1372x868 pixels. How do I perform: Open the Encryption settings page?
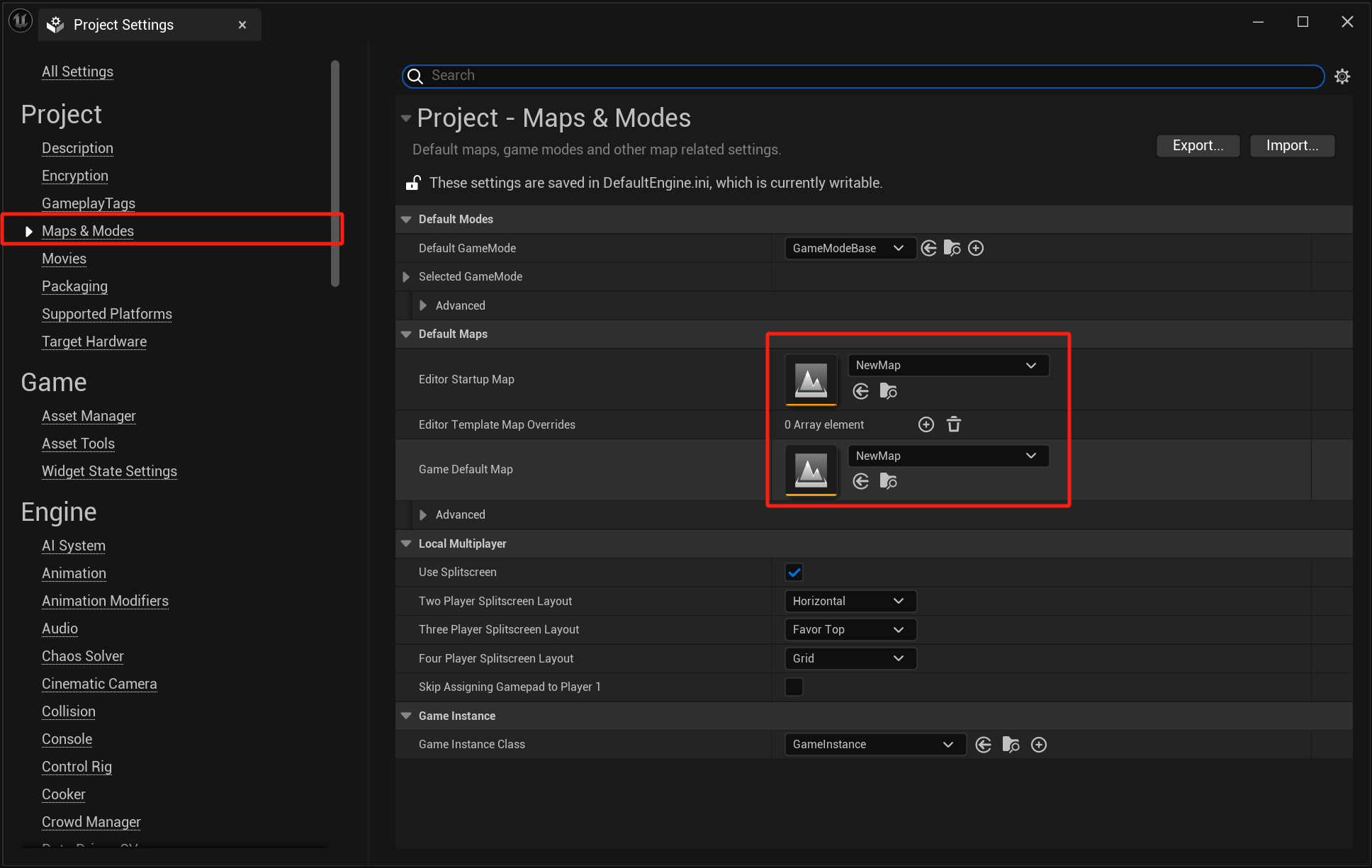(x=75, y=176)
